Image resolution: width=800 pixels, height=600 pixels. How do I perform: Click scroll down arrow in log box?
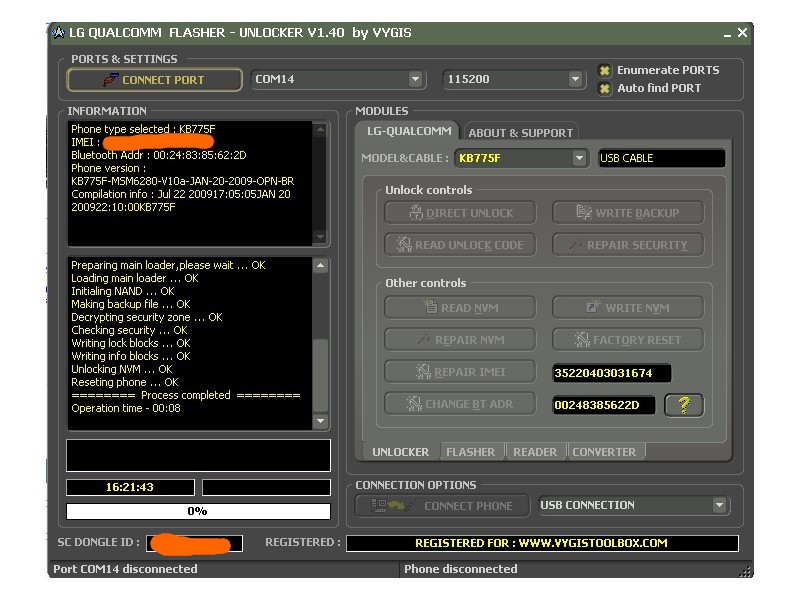click(x=320, y=421)
